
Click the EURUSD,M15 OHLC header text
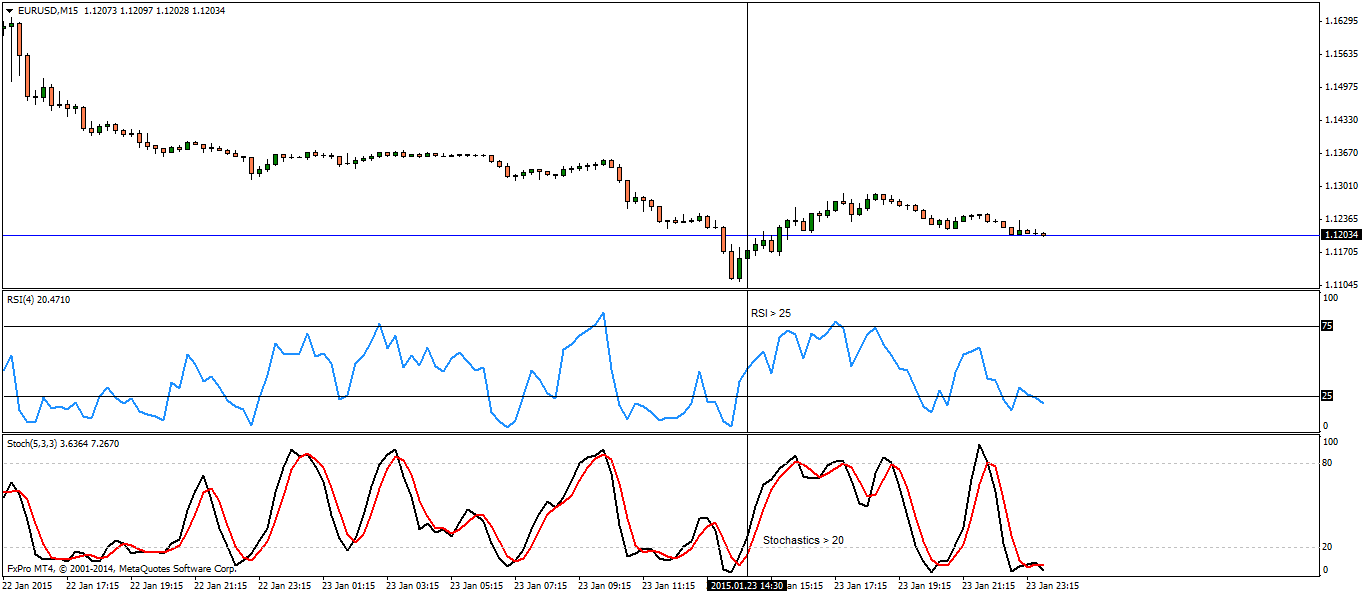pyautogui.click(x=121, y=11)
